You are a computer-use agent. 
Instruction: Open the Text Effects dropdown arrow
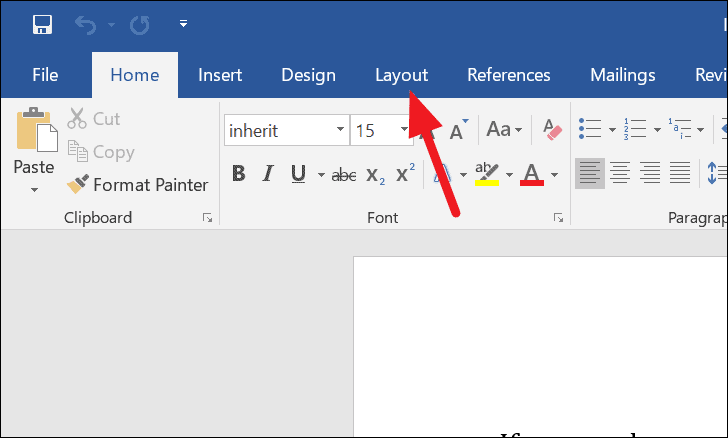463,175
